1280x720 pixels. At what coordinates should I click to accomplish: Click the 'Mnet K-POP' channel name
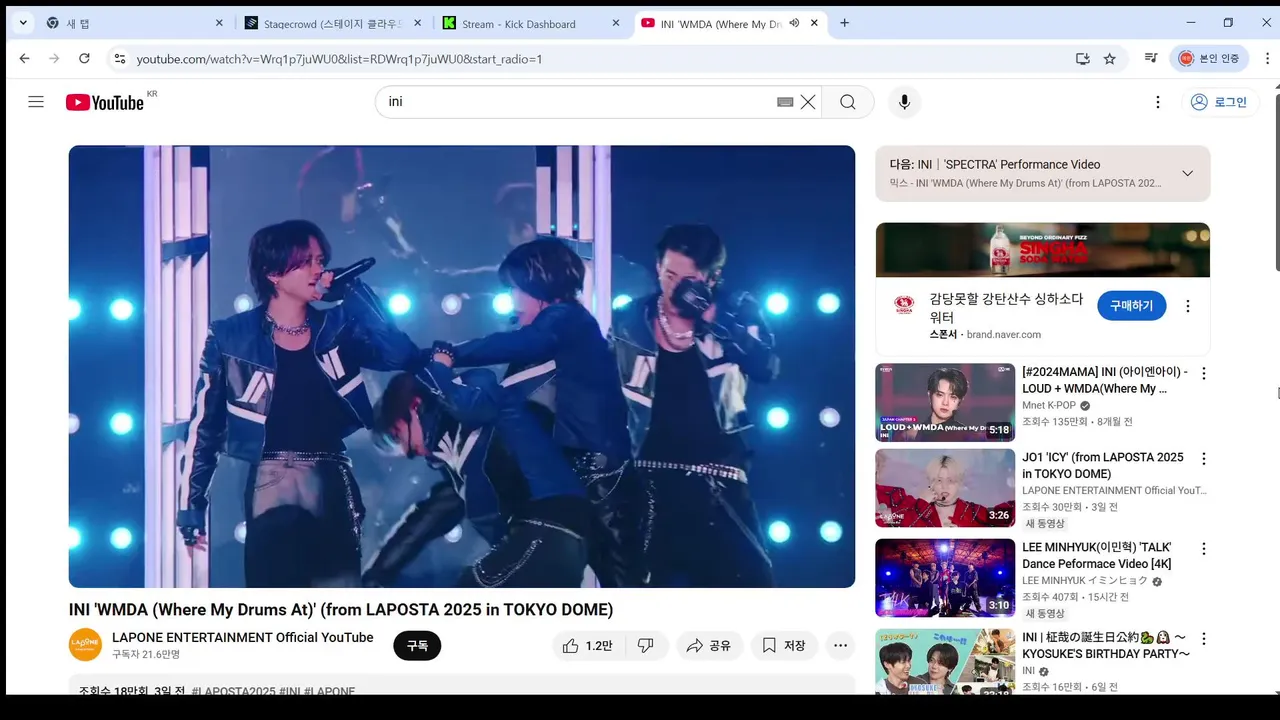tap(1049, 405)
